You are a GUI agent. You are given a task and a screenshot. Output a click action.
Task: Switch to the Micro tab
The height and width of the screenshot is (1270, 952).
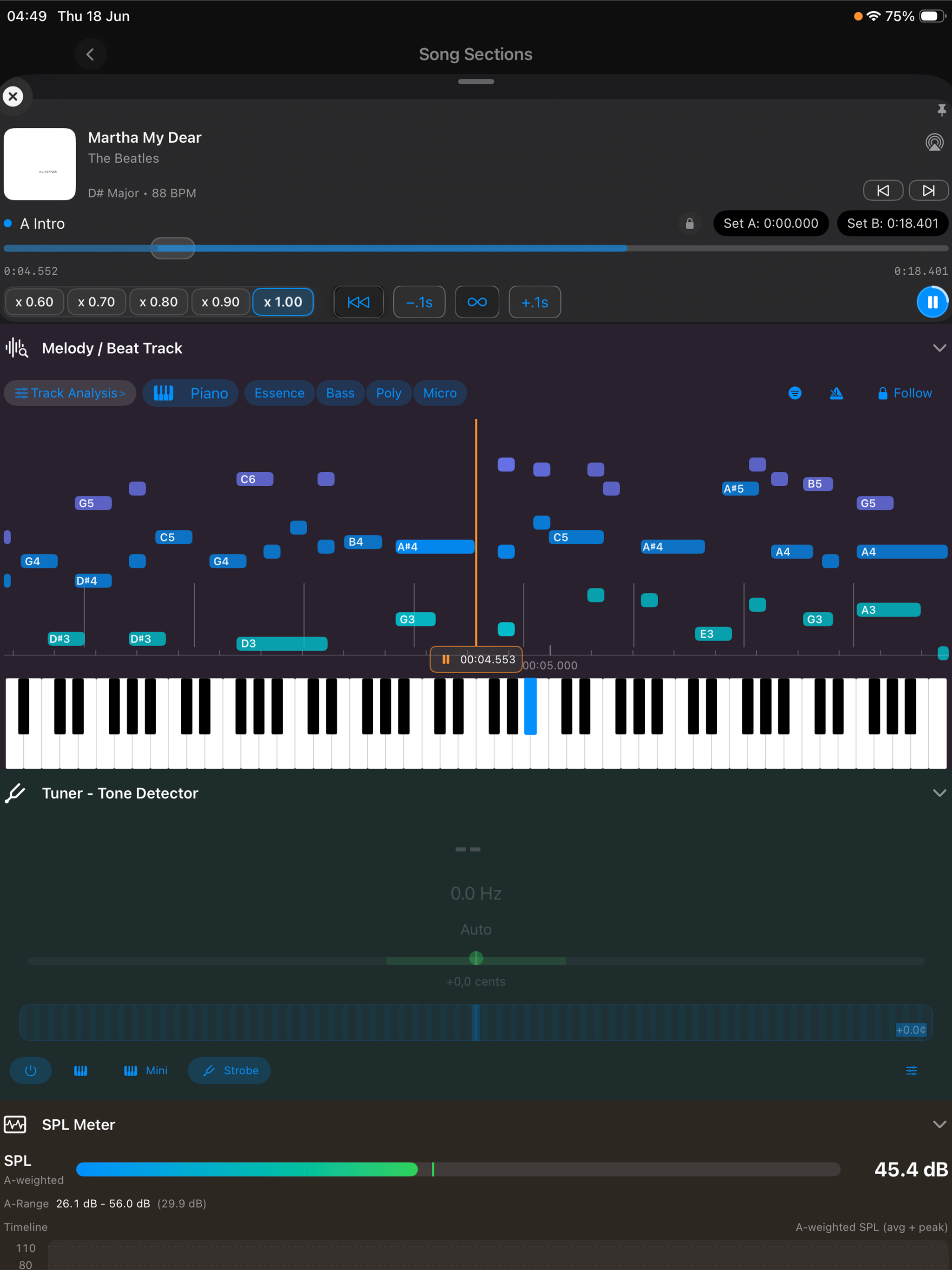click(x=440, y=393)
